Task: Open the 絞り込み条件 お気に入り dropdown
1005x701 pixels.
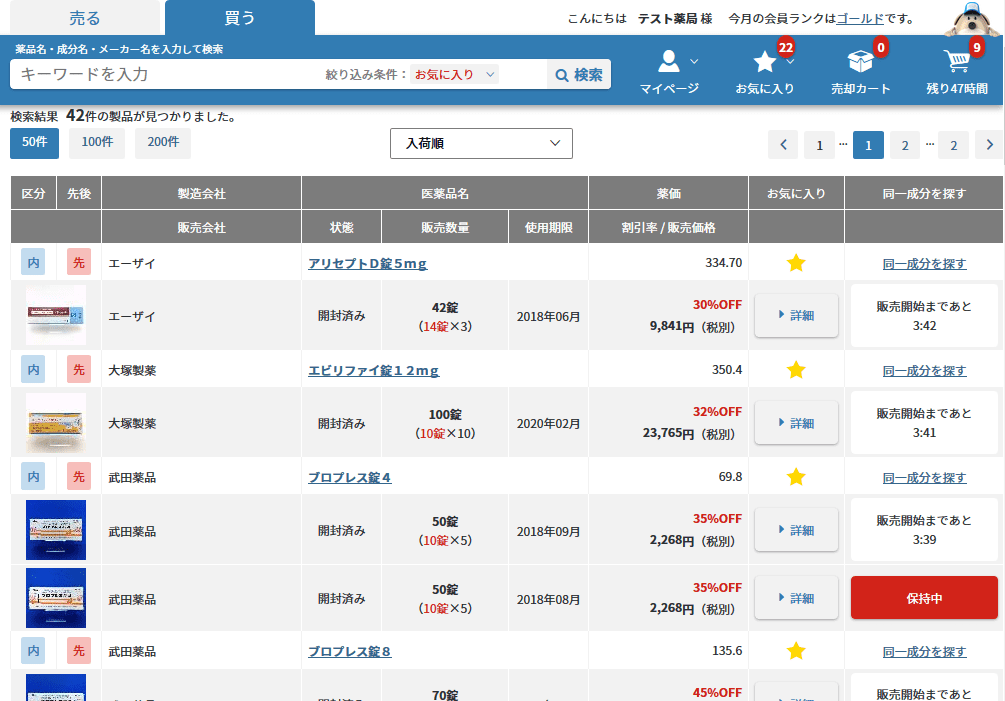Action: (x=454, y=74)
